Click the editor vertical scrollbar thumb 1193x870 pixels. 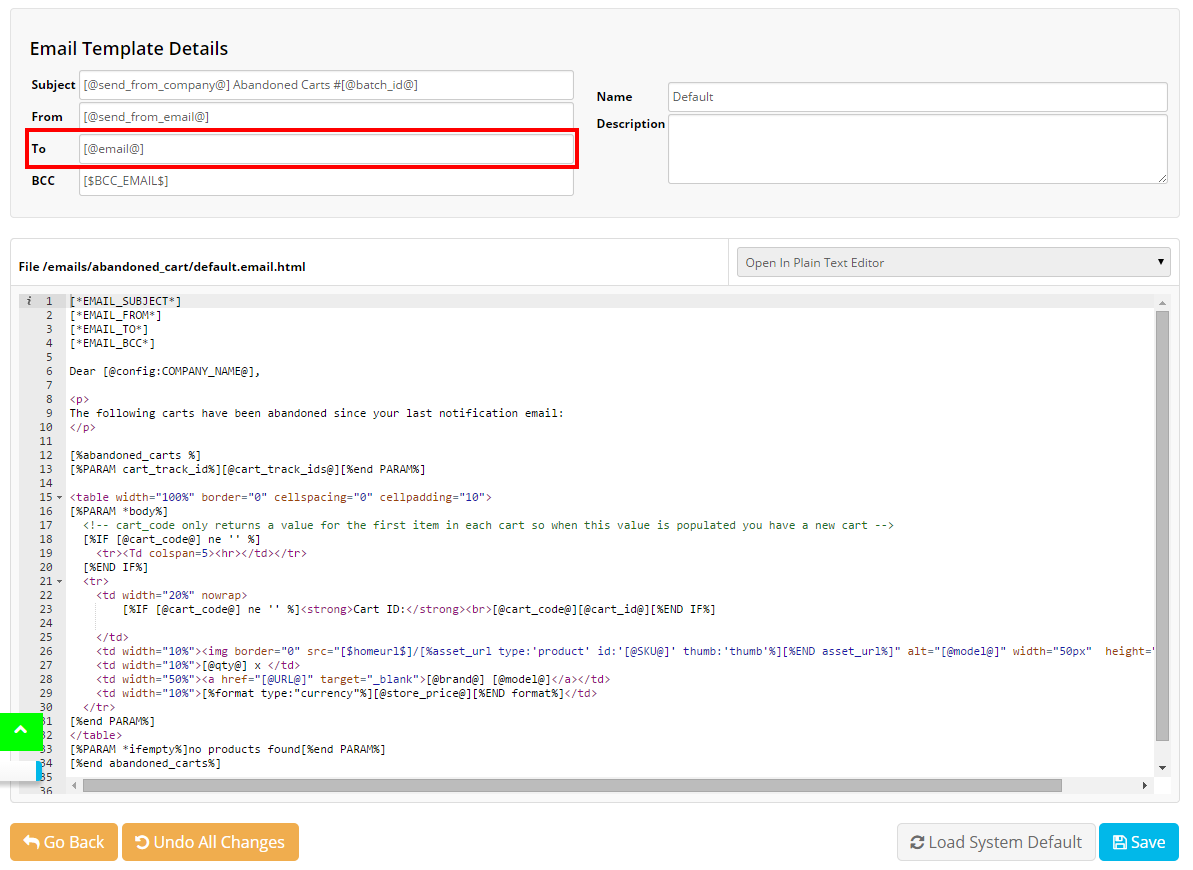pyautogui.click(x=1162, y=525)
